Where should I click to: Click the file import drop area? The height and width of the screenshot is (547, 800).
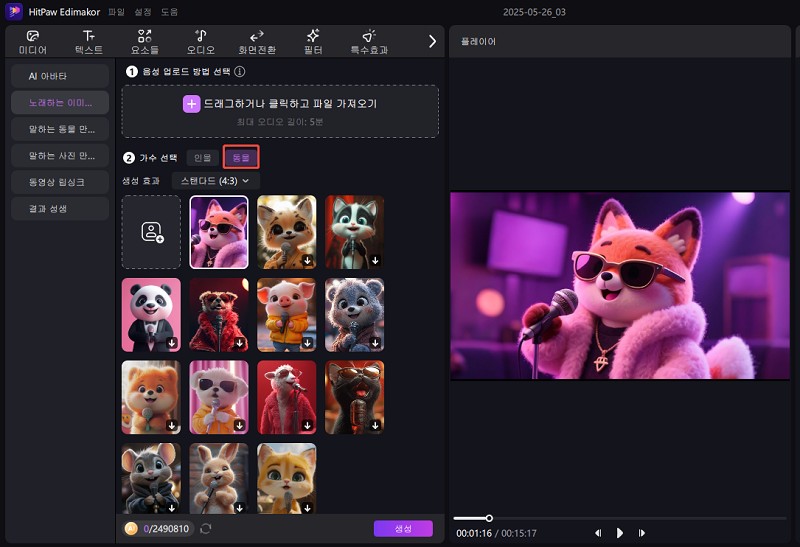(280, 111)
